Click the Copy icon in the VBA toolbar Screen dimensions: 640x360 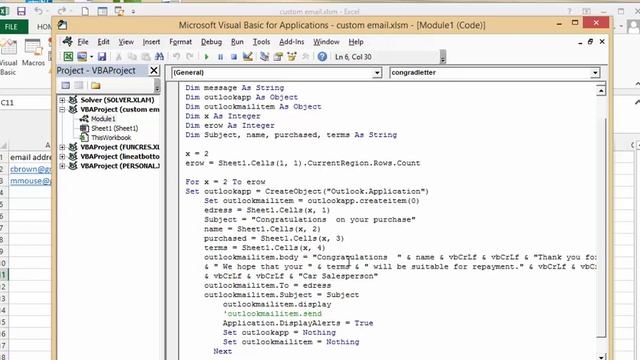132,57
